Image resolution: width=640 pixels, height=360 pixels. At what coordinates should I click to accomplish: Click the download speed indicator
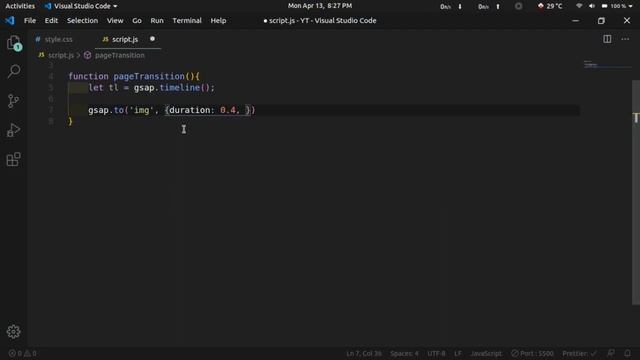click(451, 7)
